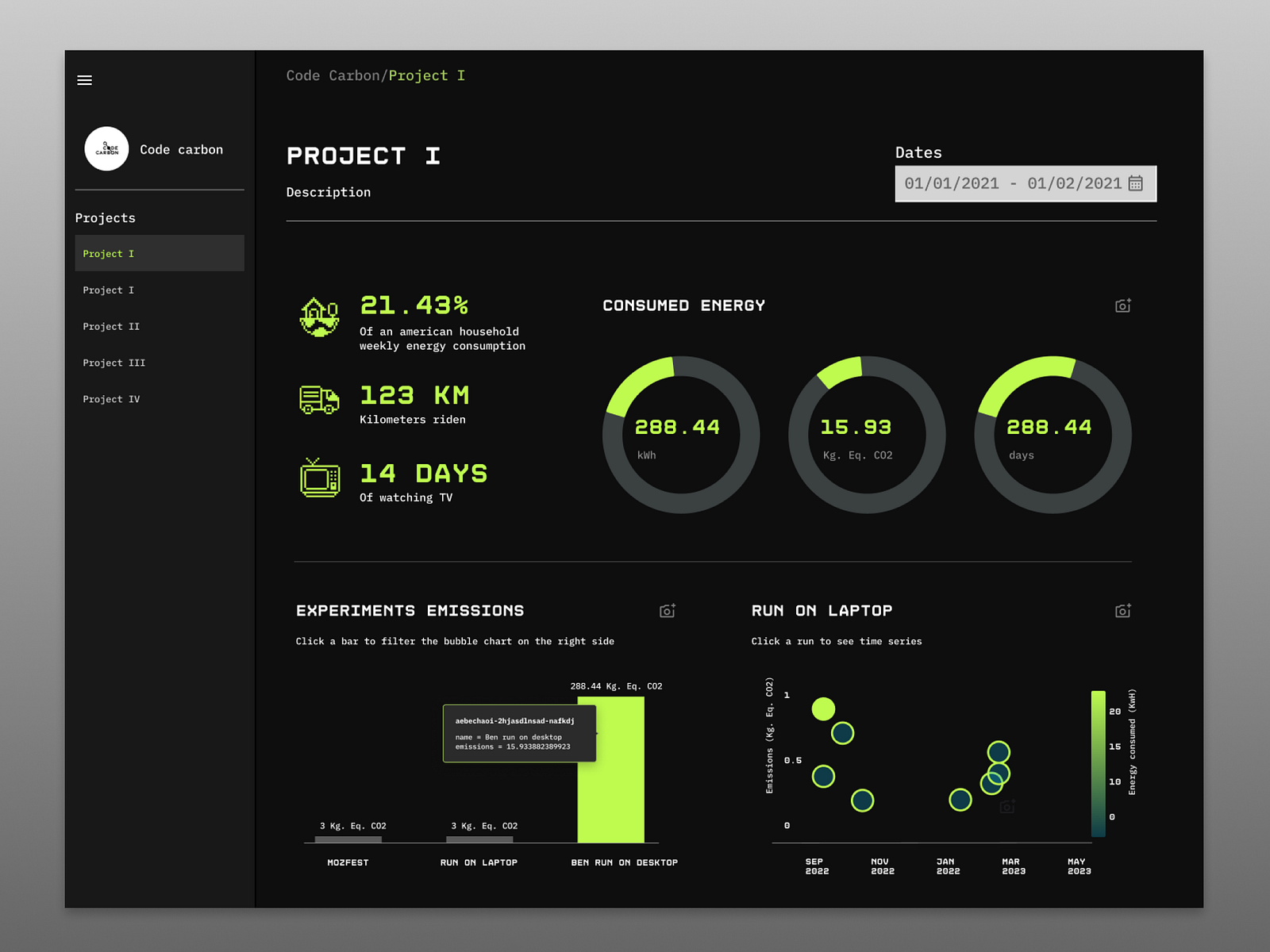Click the Code Carbon breadcrumb link
This screenshot has height=952, width=1270.
coord(333,75)
